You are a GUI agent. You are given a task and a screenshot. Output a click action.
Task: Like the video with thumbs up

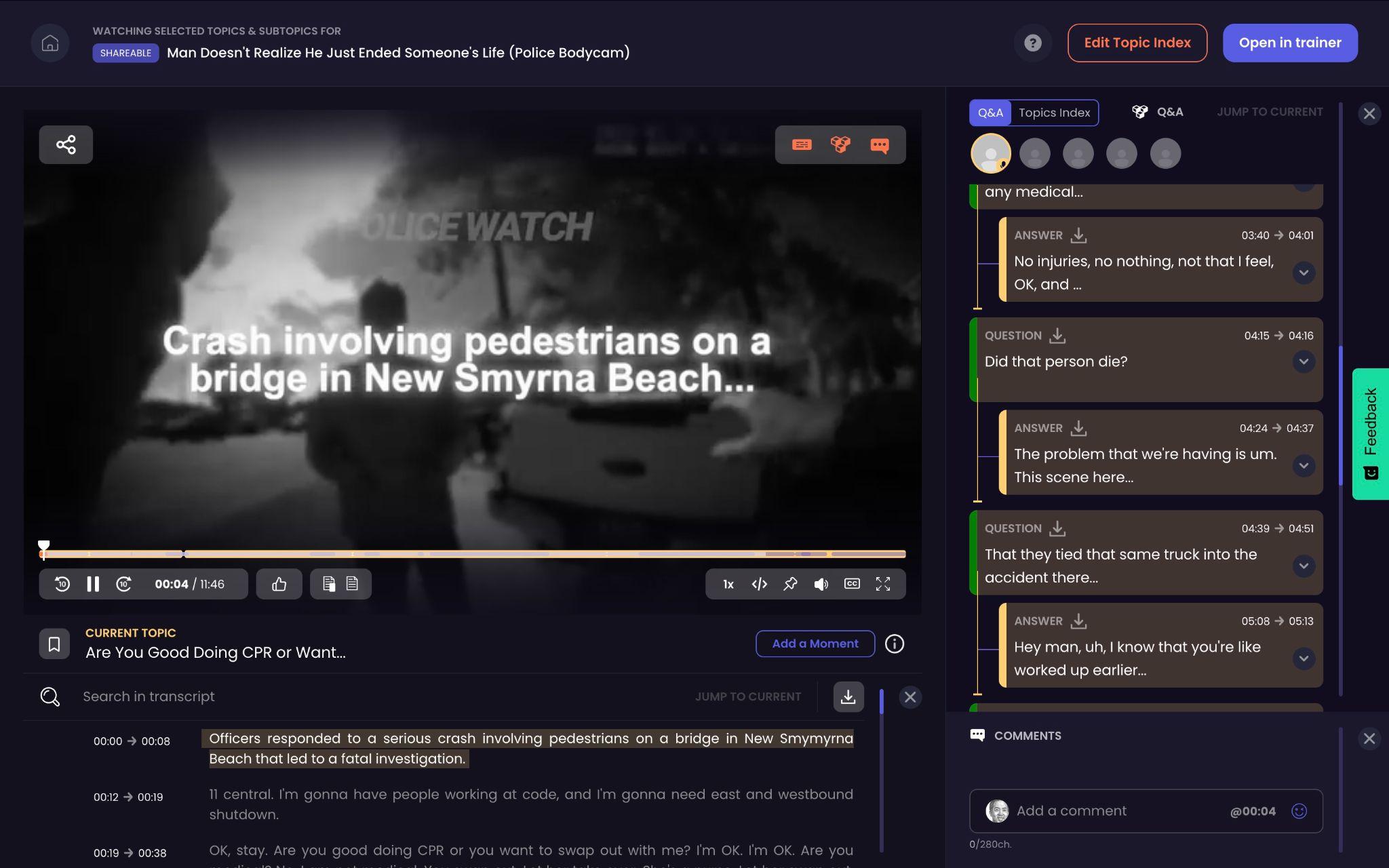(279, 584)
